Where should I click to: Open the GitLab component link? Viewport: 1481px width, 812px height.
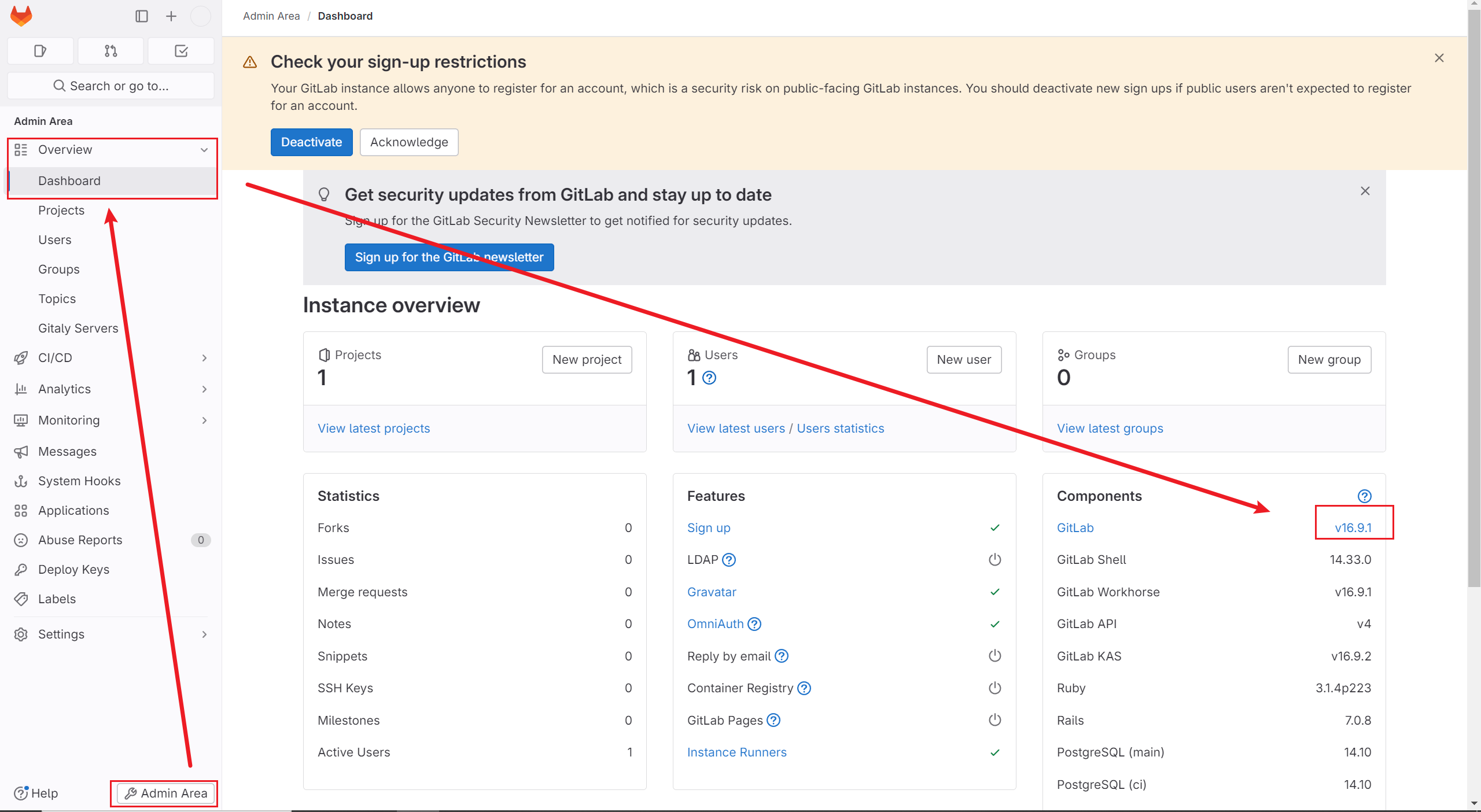[1075, 528]
